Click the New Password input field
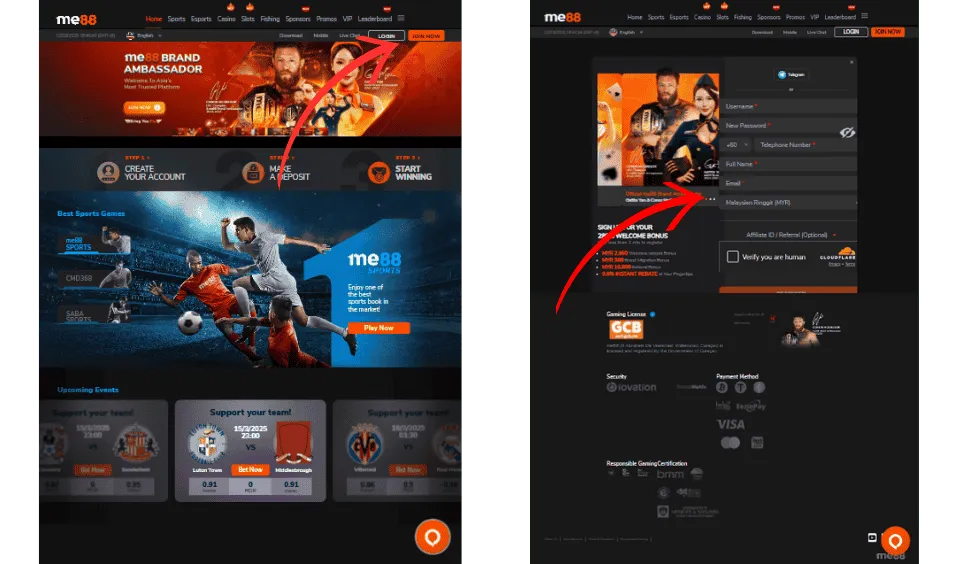959x564 pixels. pos(788,125)
